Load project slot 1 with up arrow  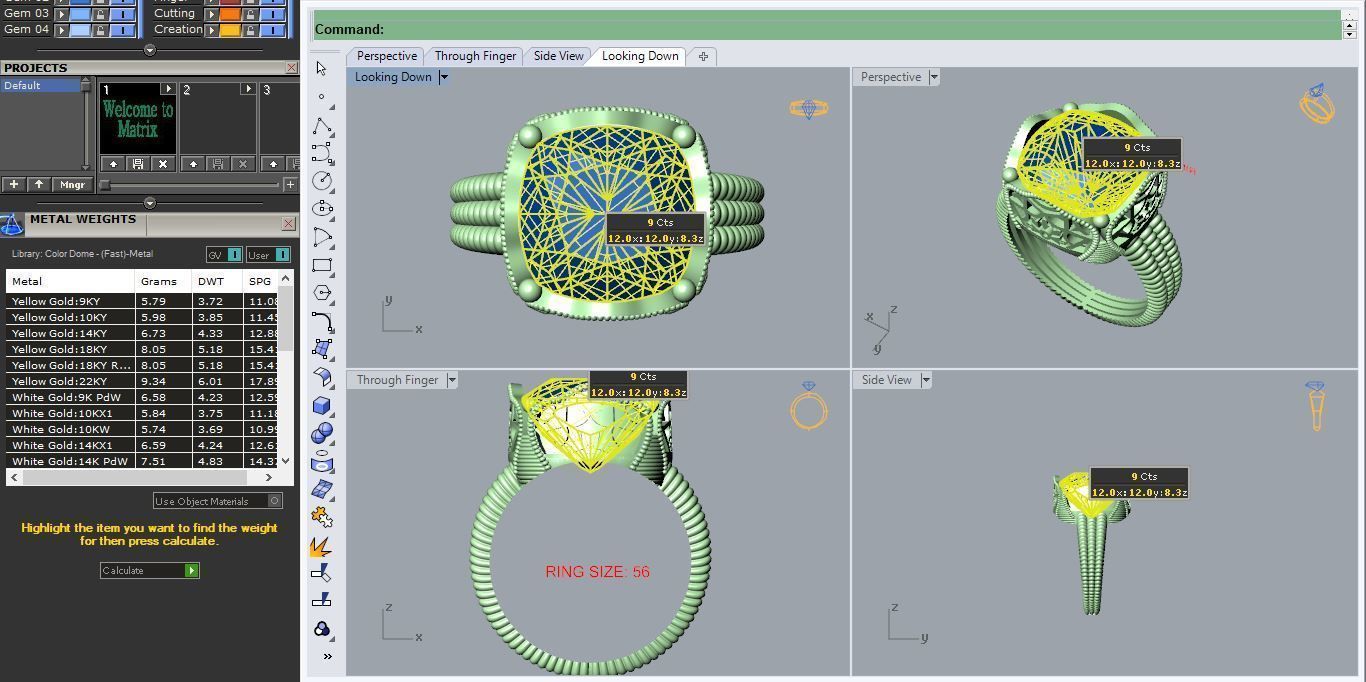click(x=113, y=164)
